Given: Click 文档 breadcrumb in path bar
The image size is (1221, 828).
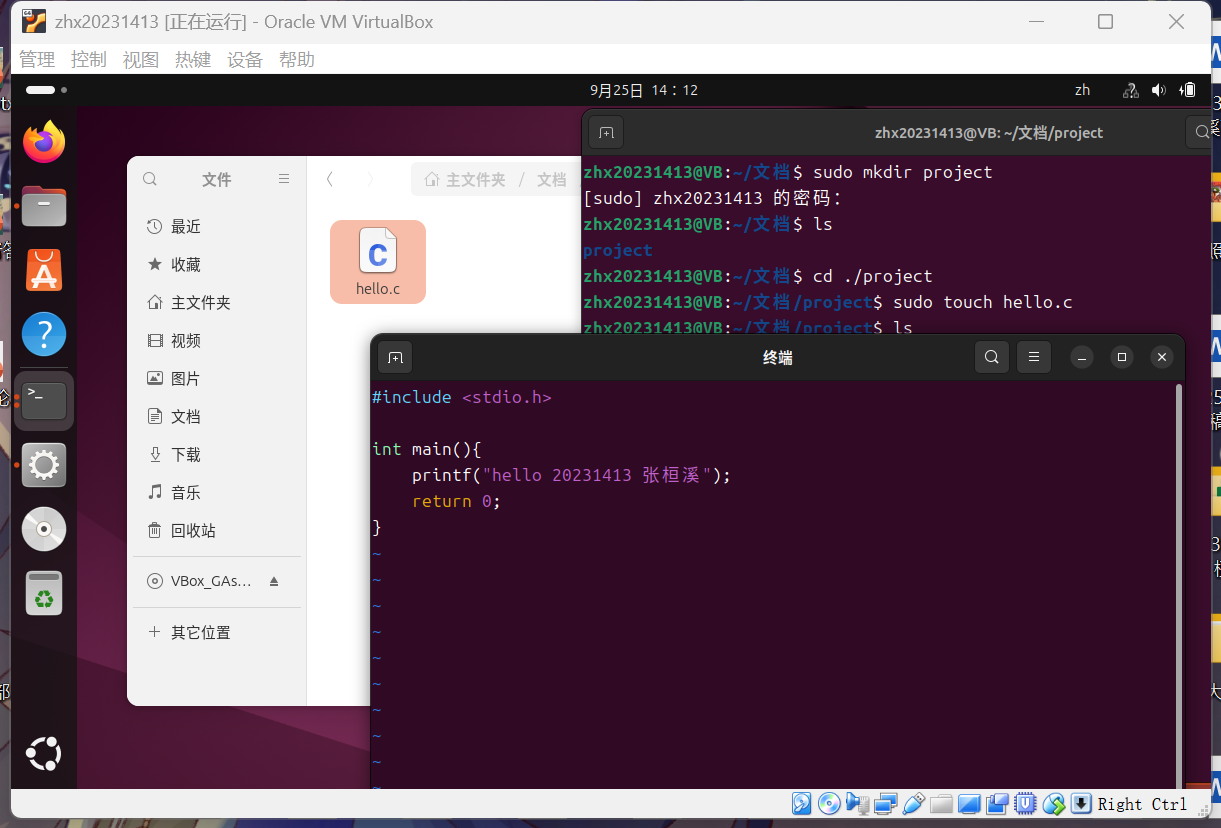Looking at the screenshot, I should tap(552, 180).
